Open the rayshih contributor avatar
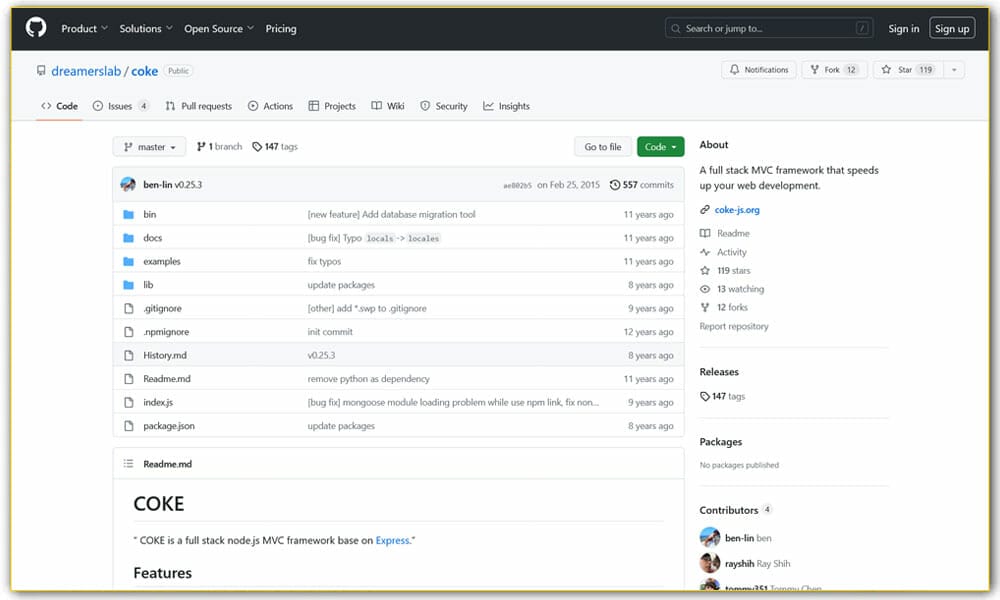This screenshot has height=600, width=1000. (x=710, y=563)
